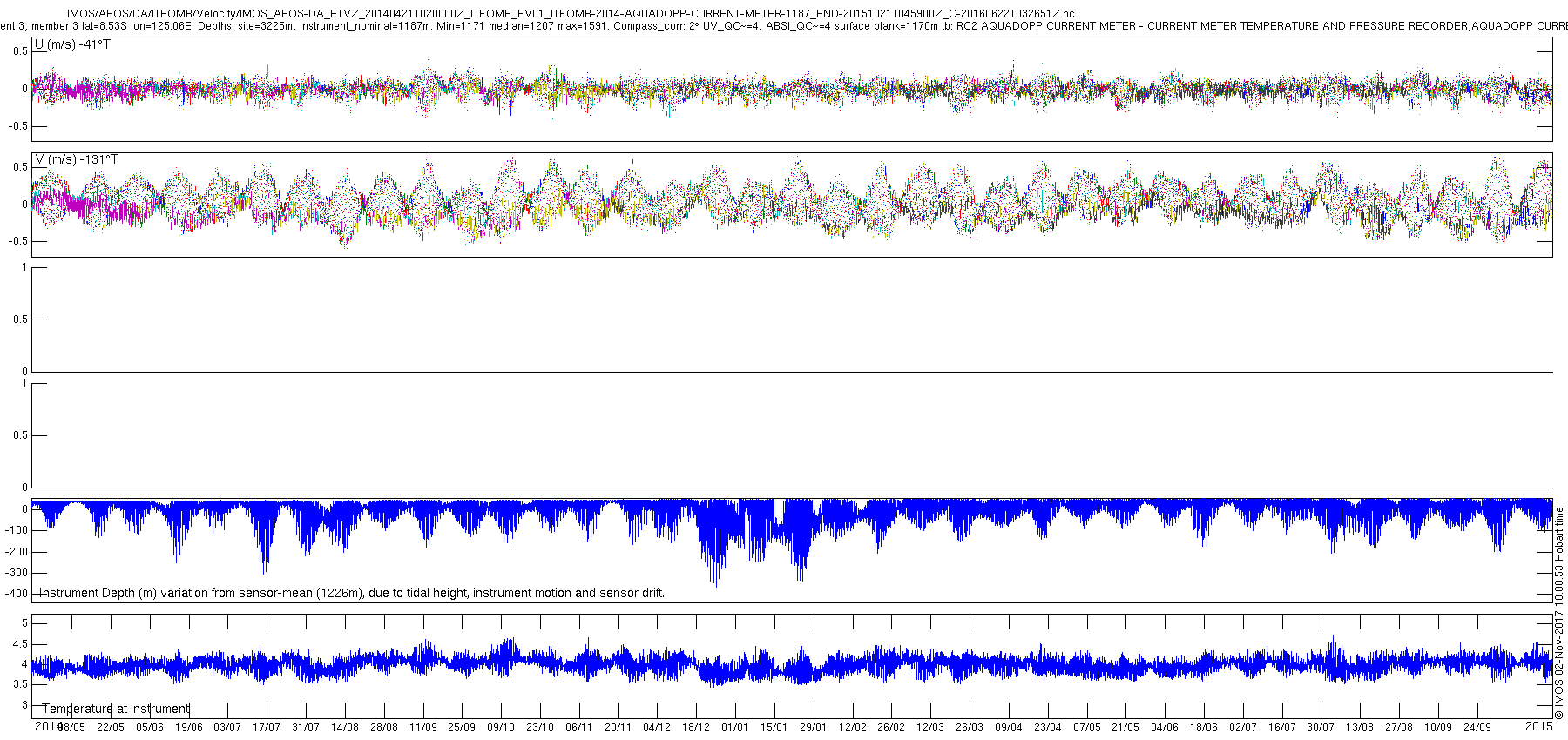
Task: Click the '07/05' date tick label
Action: pos(1087,728)
